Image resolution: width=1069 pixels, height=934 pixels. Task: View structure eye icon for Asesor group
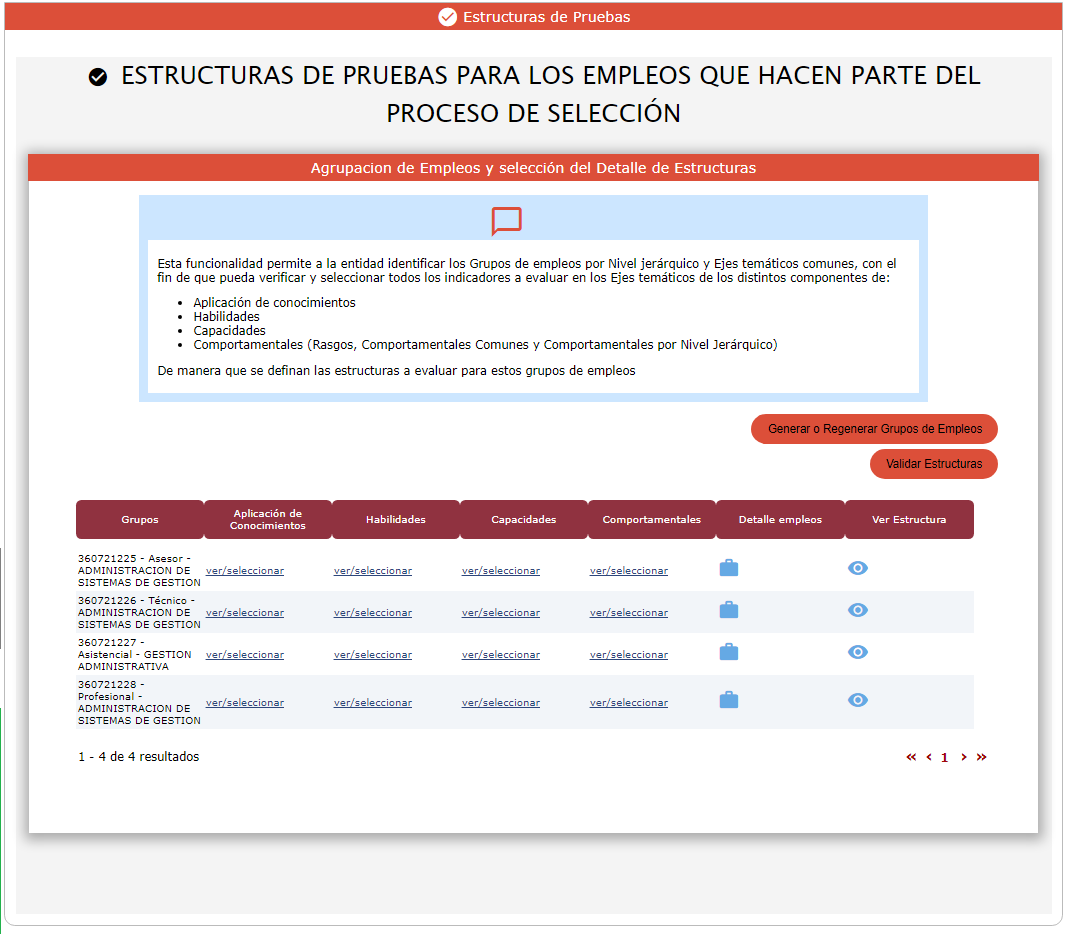click(857, 568)
